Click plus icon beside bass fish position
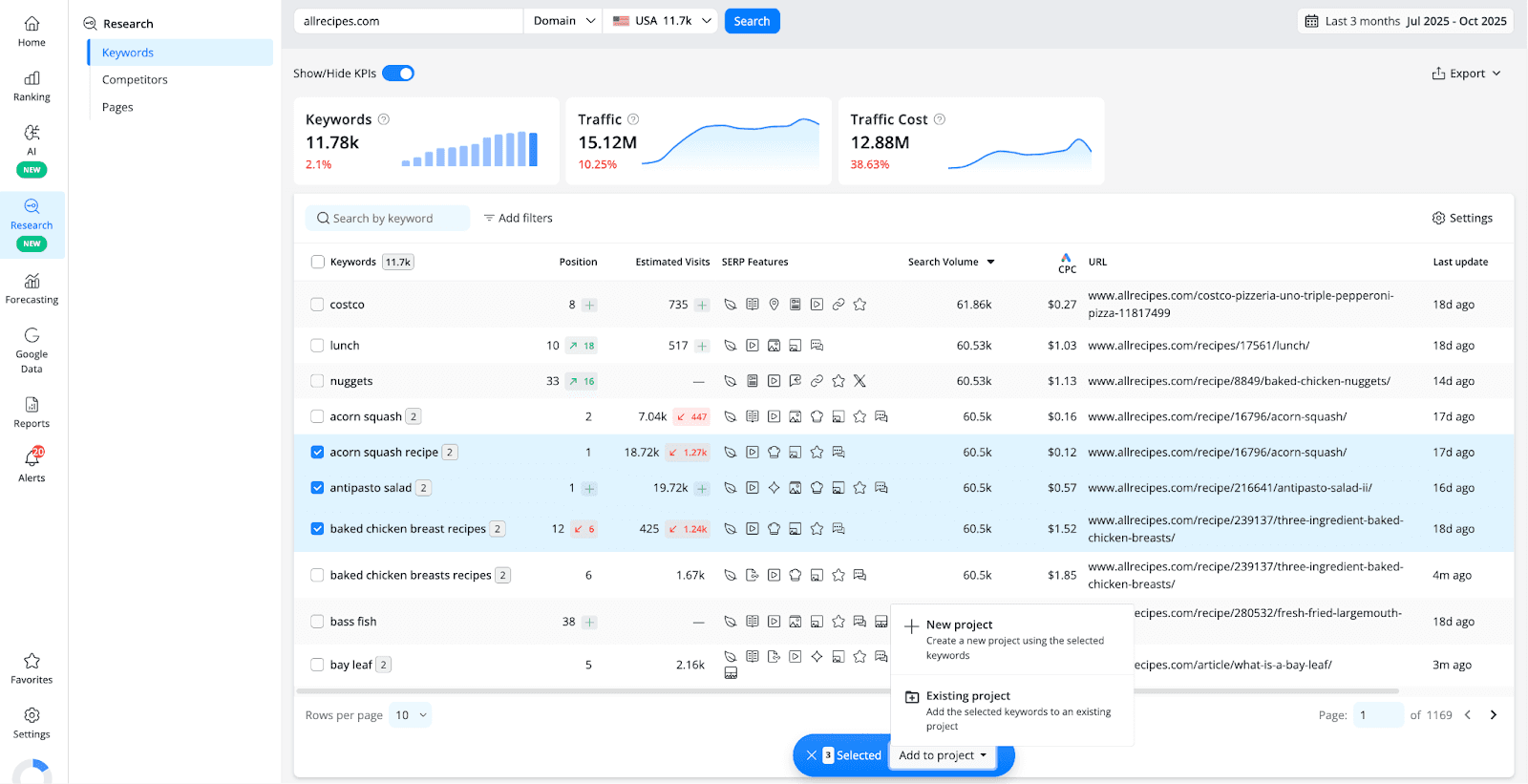Screen dimensions: 1528x784 click(589, 622)
